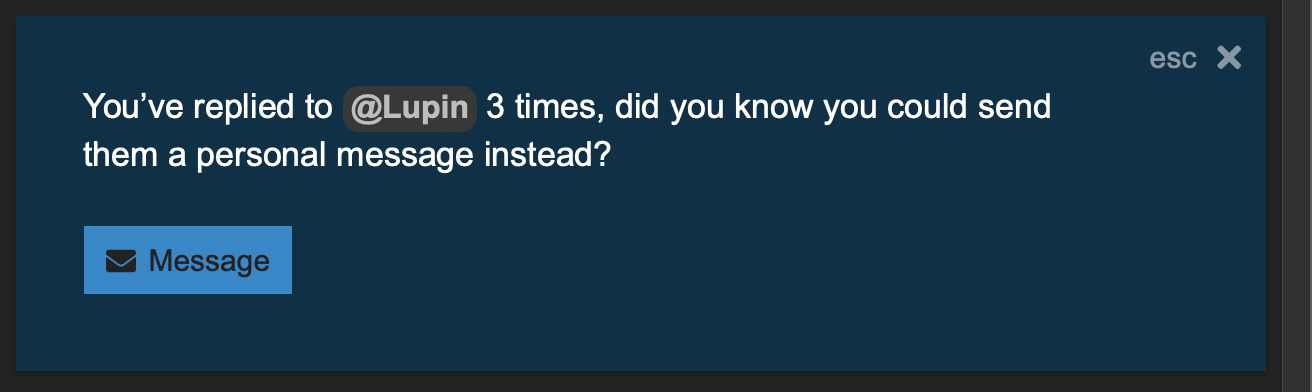
Task: Dismiss the notice with the X icon
Action: [1229, 58]
